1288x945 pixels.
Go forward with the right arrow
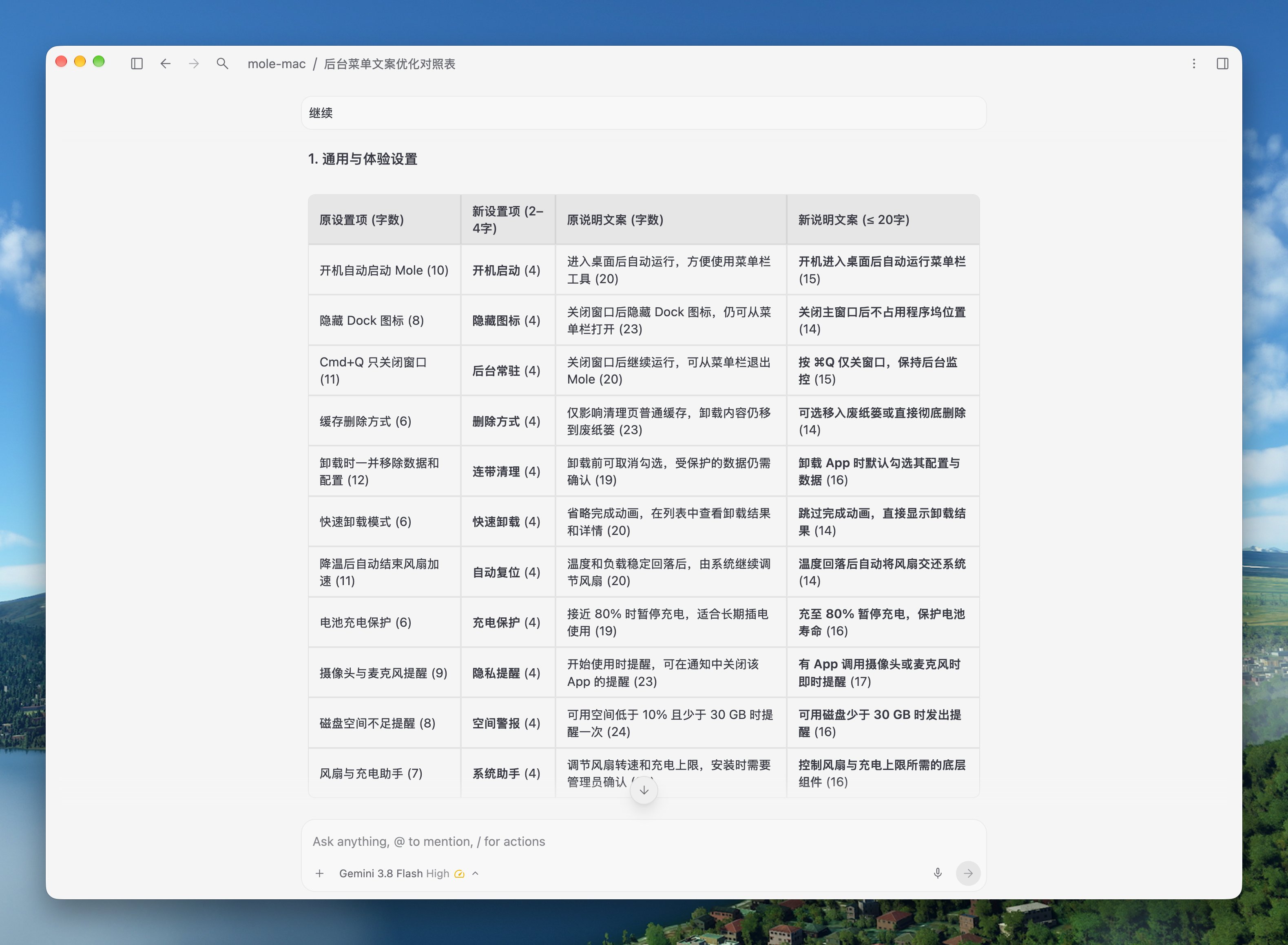click(194, 64)
